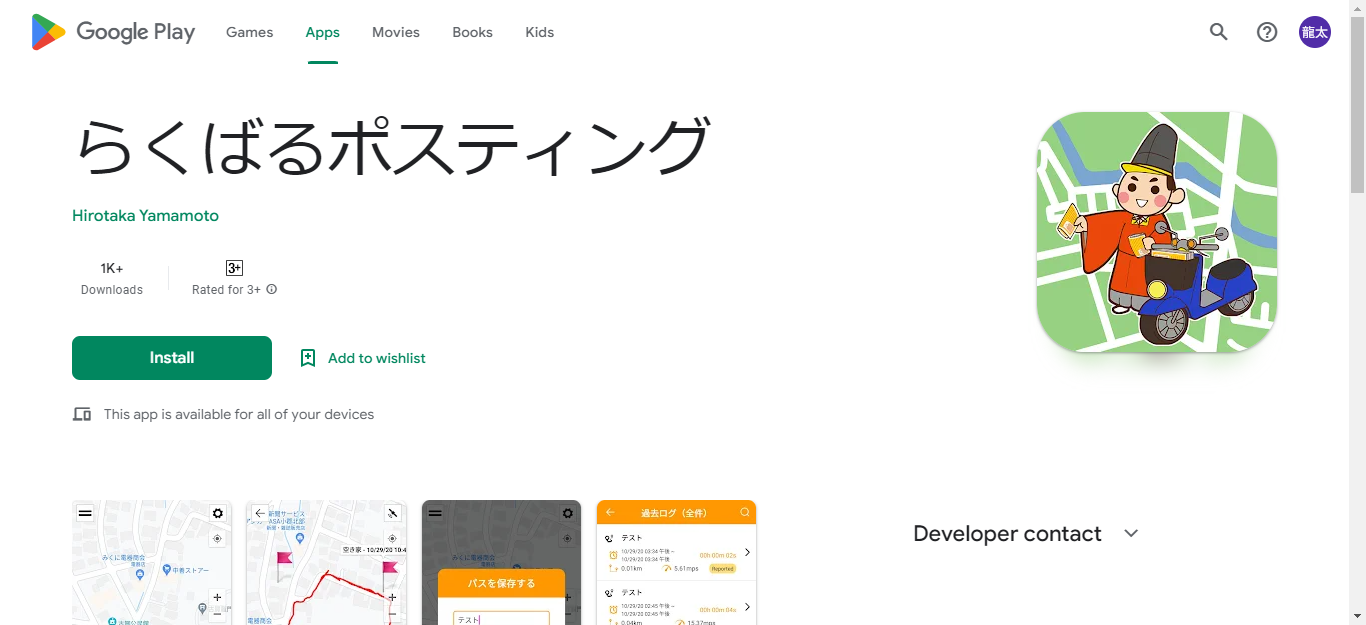1366x625 pixels.
Task: Click the devices availability icon
Action: 82,414
